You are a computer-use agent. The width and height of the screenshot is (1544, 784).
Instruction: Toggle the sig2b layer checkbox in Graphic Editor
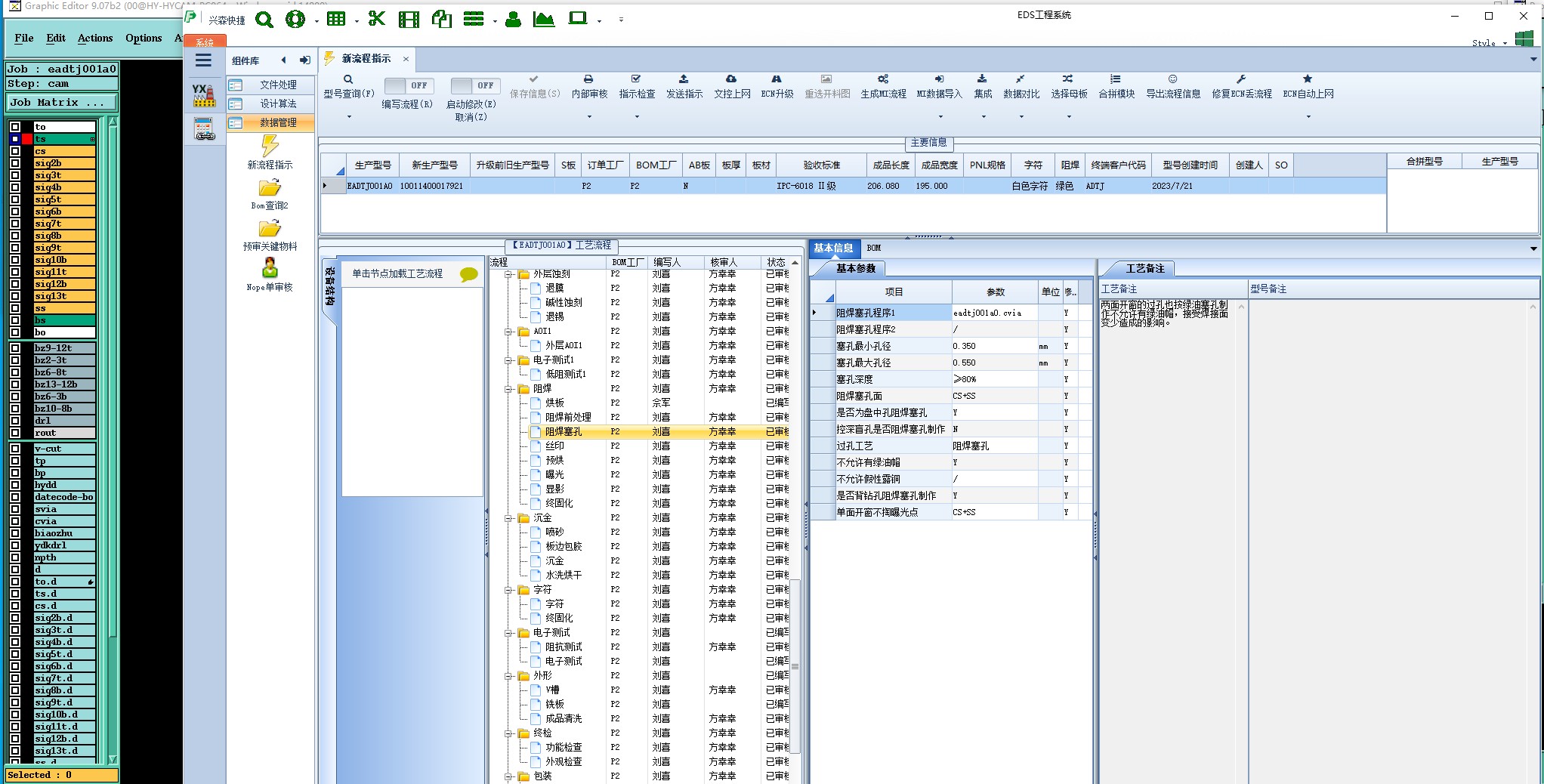(15, 163)
